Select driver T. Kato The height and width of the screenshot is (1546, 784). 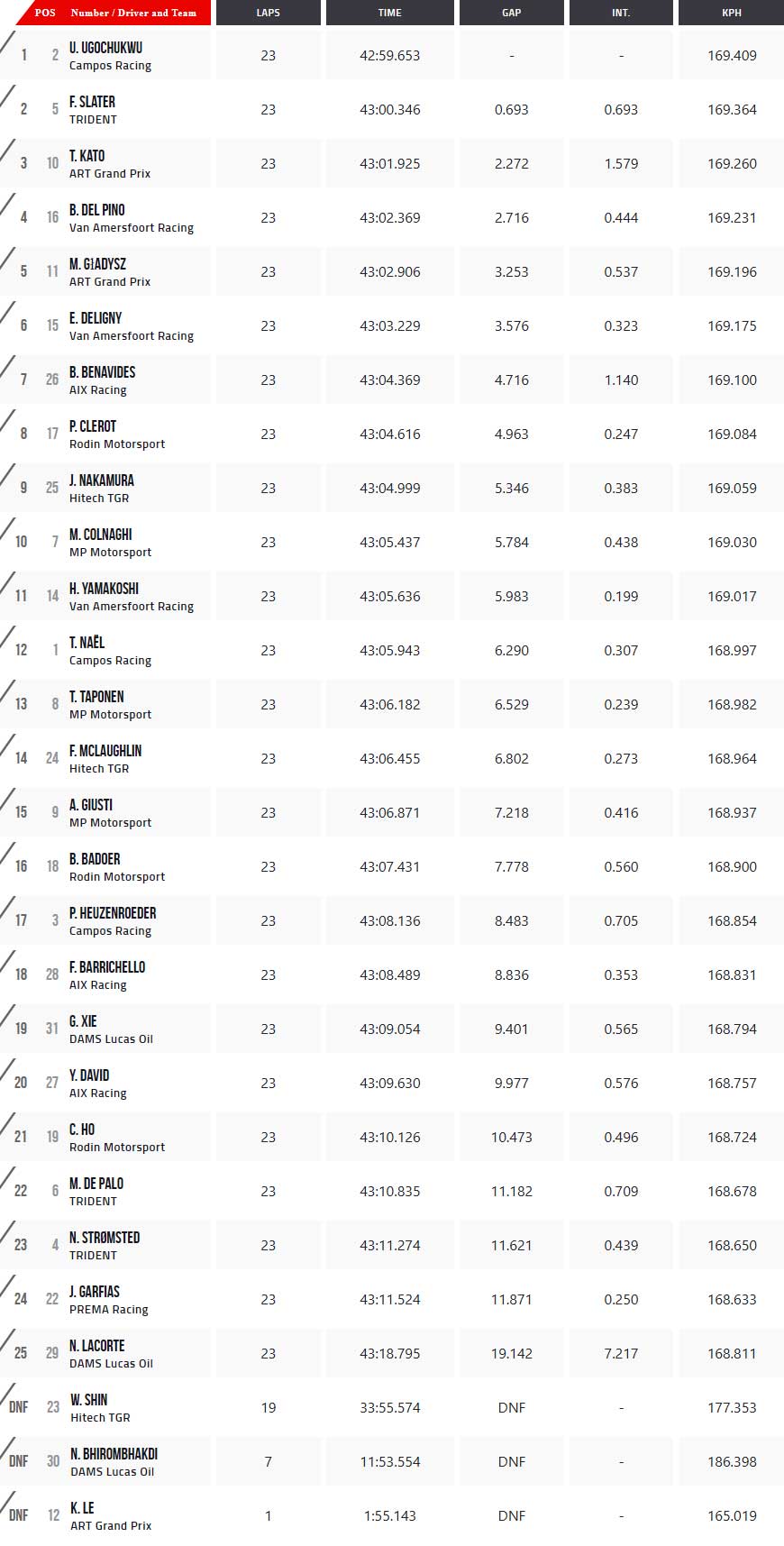coord(87,156)
